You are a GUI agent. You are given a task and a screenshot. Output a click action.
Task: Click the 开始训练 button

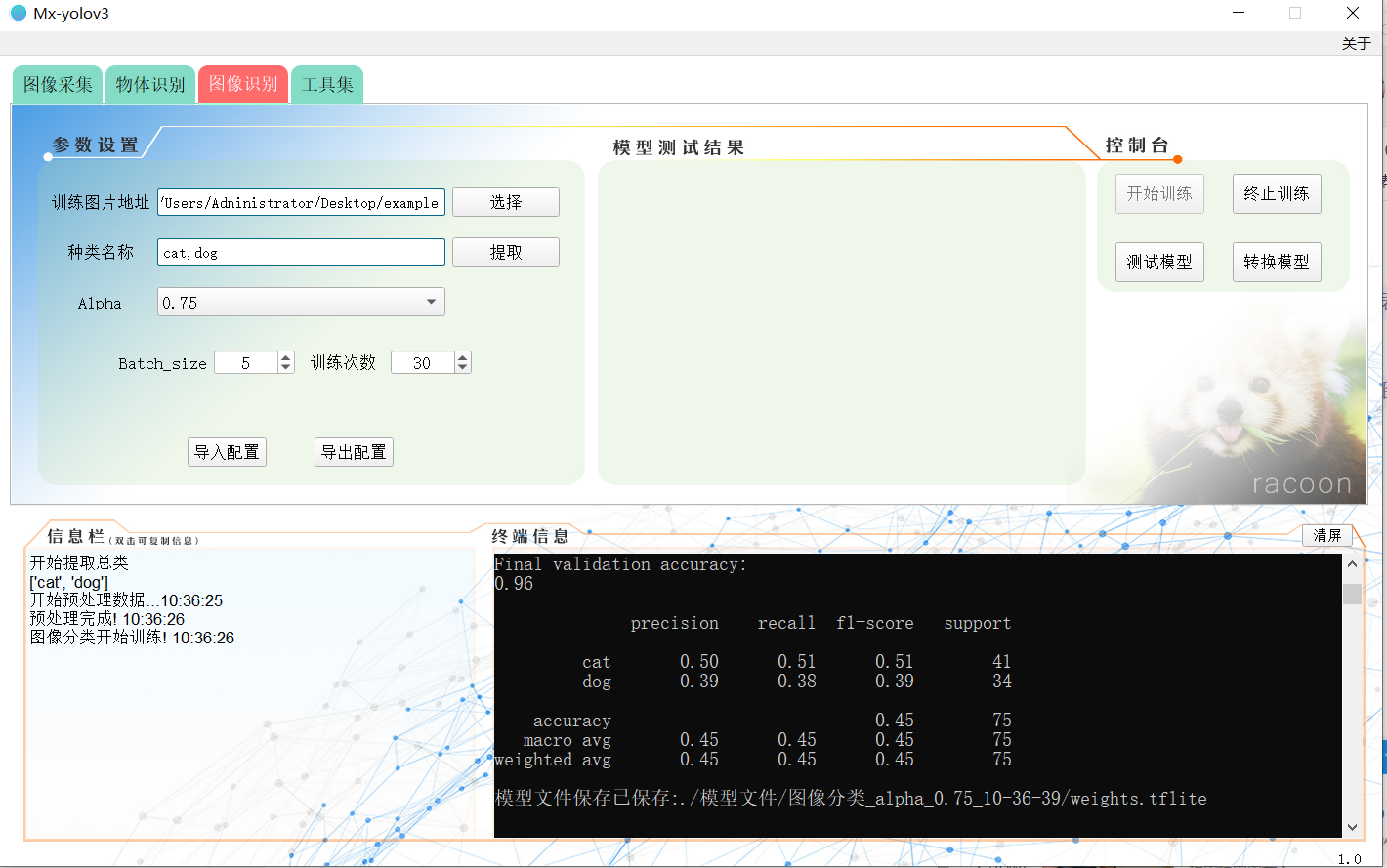click(x=1159, y=193)
